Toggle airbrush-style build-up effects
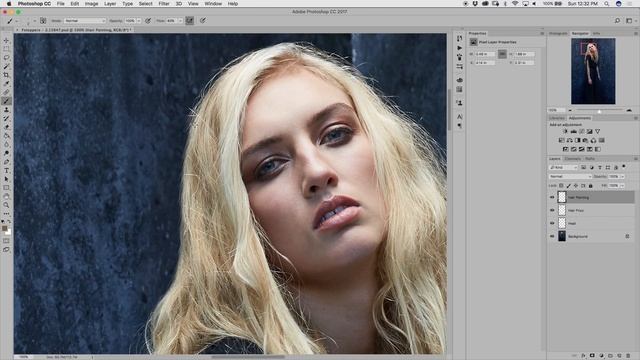 (x=190, y=20)
